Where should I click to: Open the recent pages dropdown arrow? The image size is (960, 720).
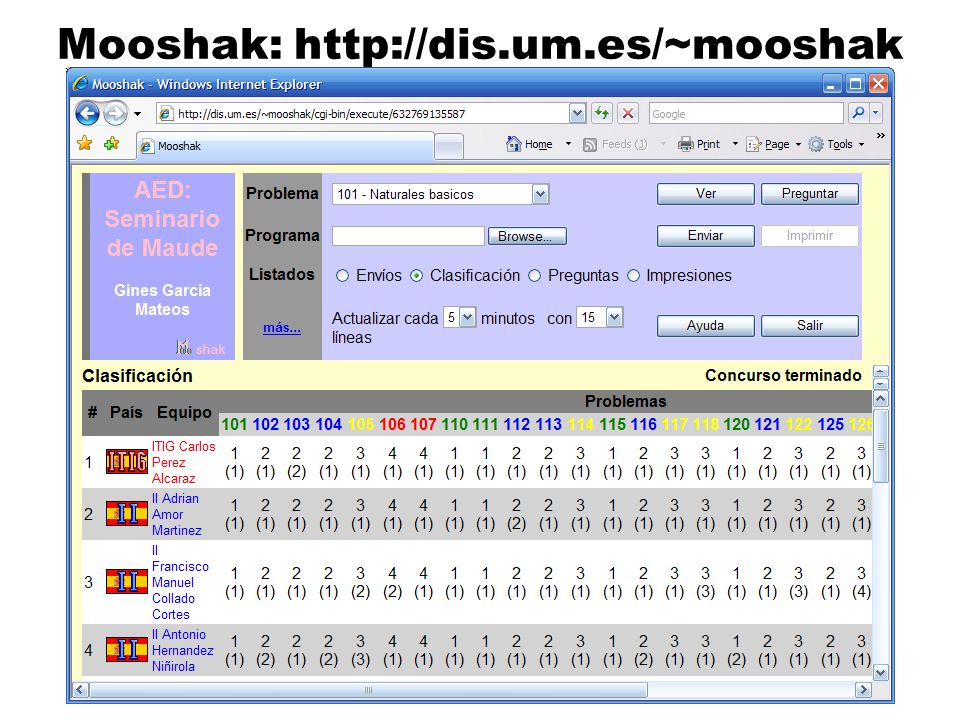coord(138,114)
